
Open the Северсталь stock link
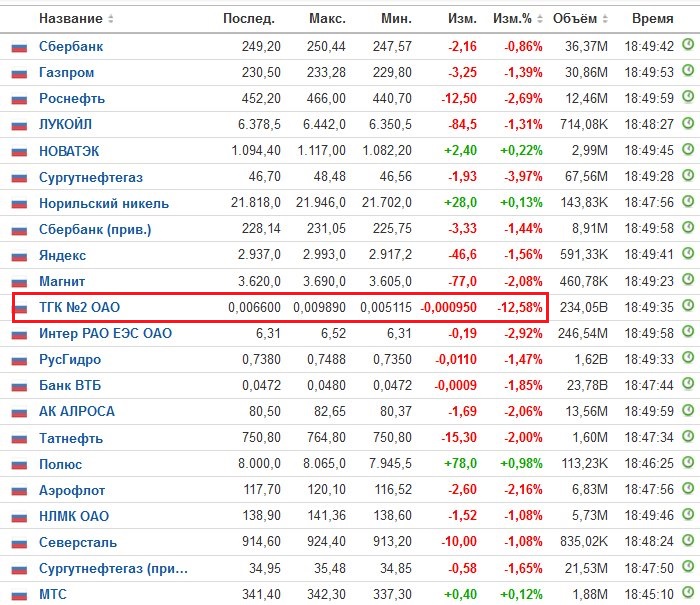click(78, 542)
